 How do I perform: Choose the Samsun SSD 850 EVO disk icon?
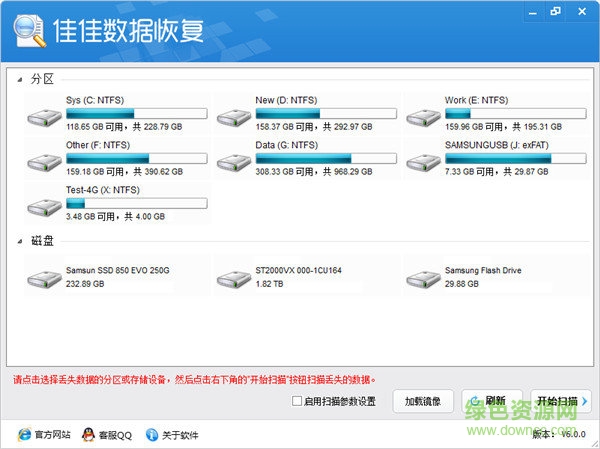pyautogui.click(x=44, y=279)
